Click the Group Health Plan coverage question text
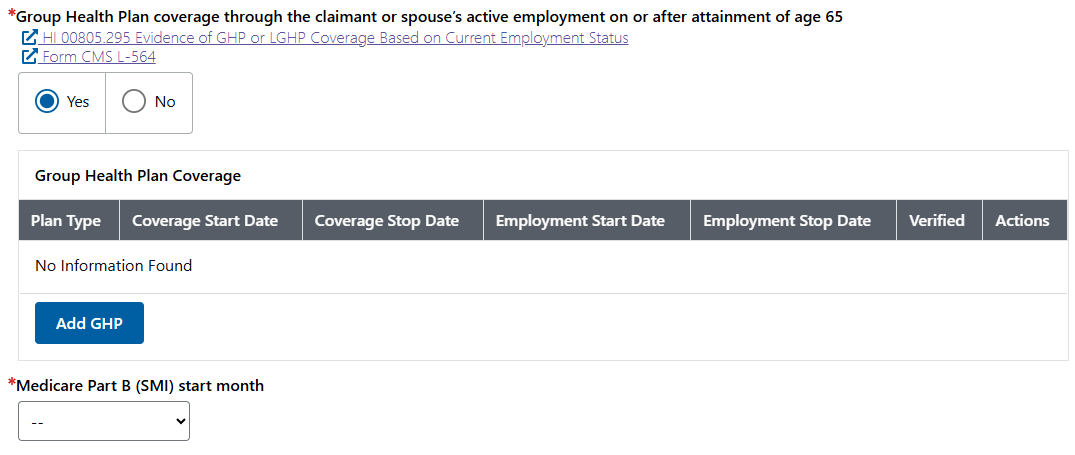This screenshot has width=1075, height=455. click(430, 17)
